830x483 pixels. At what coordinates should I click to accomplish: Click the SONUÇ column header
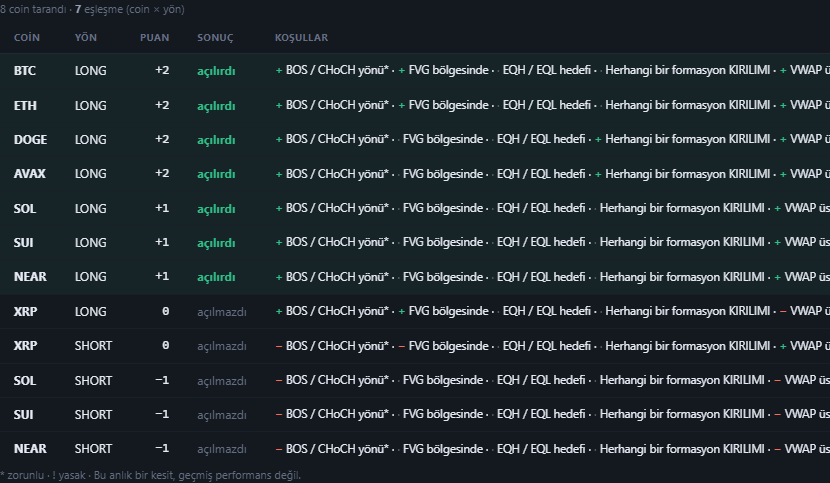(215, 38)
